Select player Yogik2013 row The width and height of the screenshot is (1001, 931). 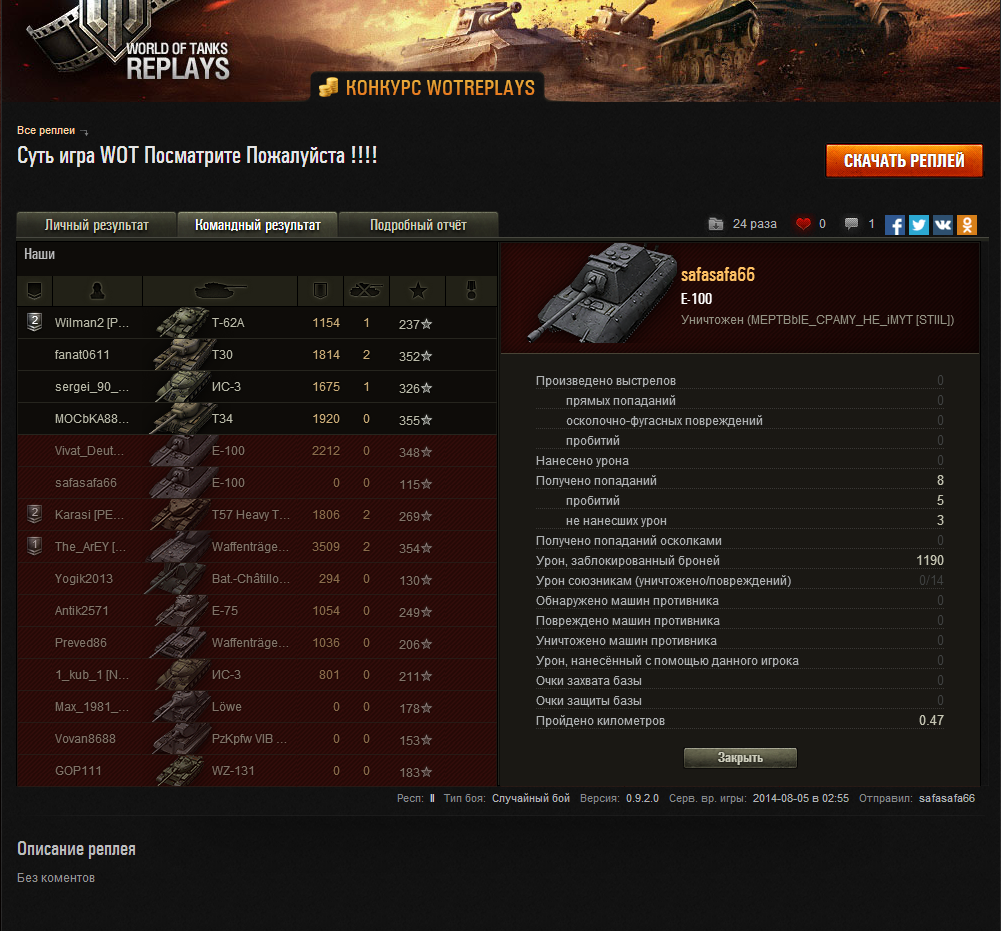click(257, 579)
